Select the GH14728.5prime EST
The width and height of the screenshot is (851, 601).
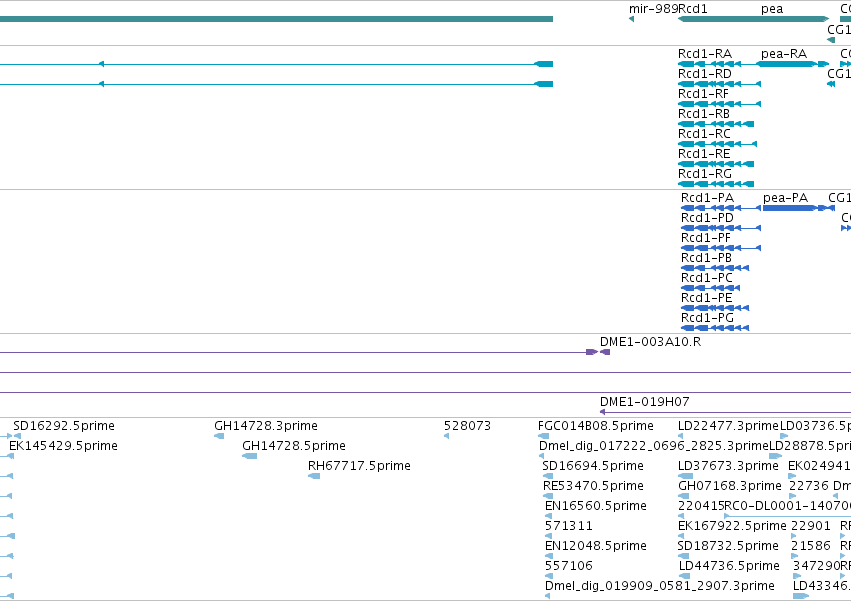click(250, 456)
